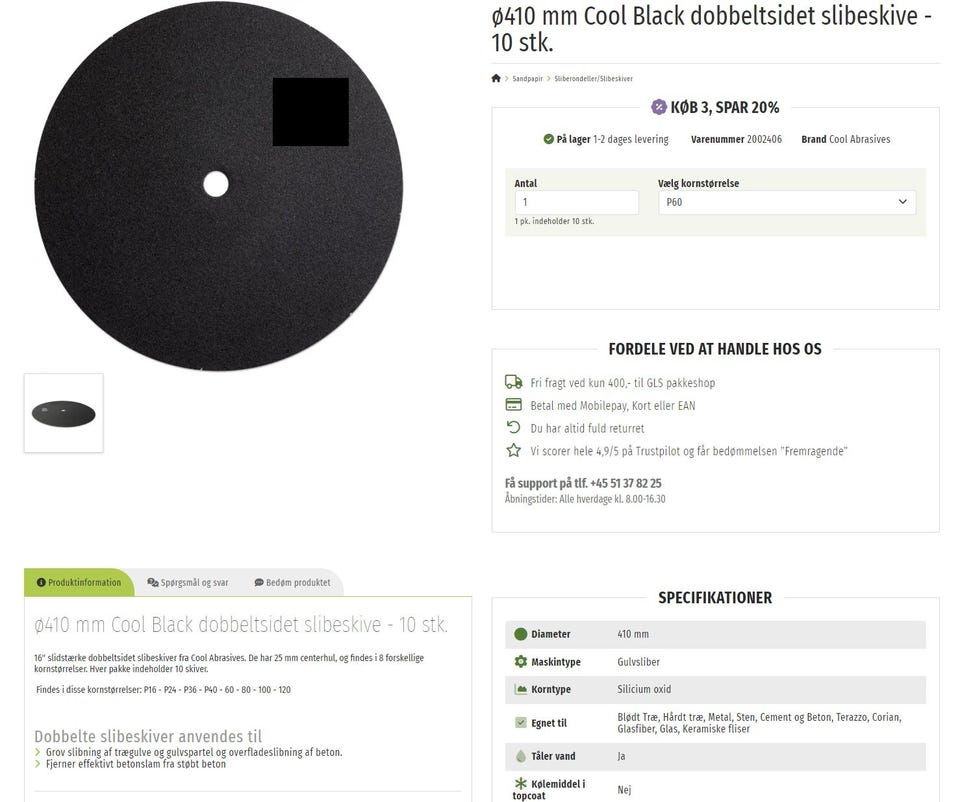This screenshot has width=960, height=802.
Task: Follow the Sandpapir breadcrumb link
Action: point(527,78)
